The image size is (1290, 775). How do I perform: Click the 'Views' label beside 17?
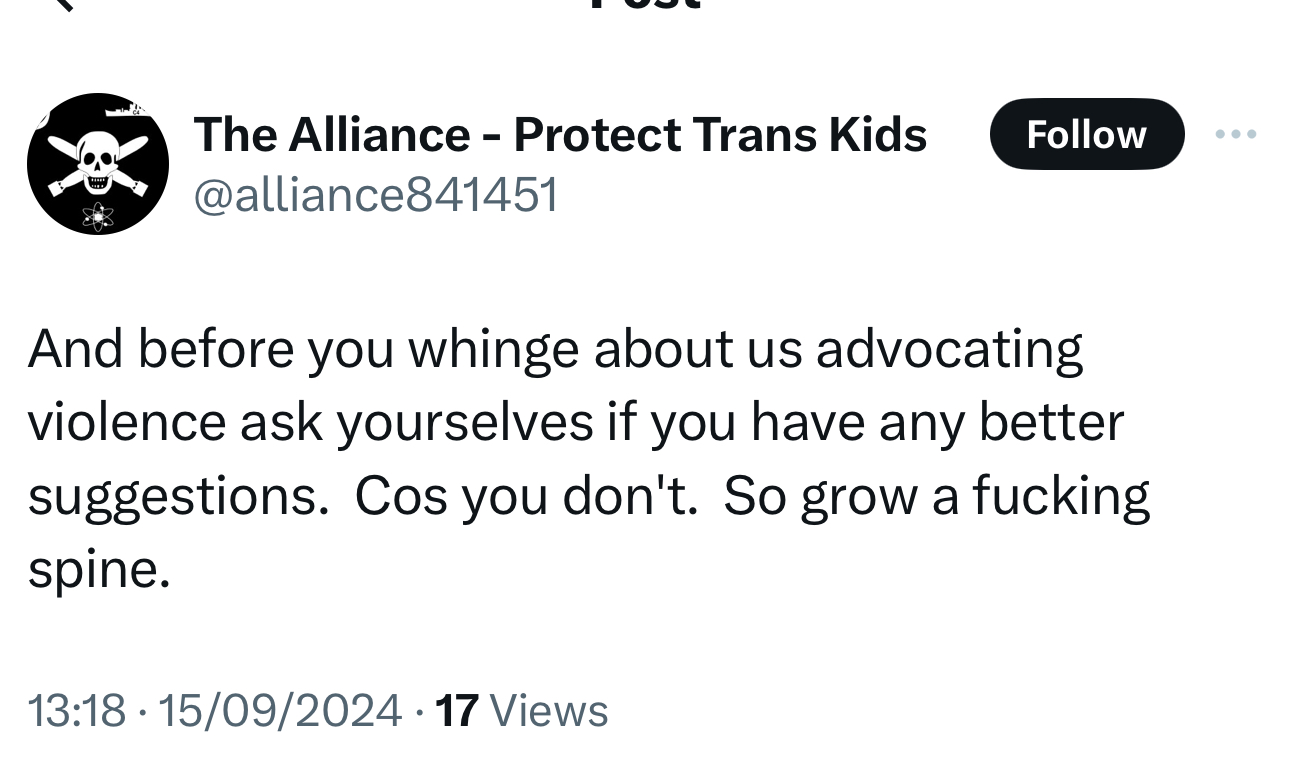coord(549,711)
